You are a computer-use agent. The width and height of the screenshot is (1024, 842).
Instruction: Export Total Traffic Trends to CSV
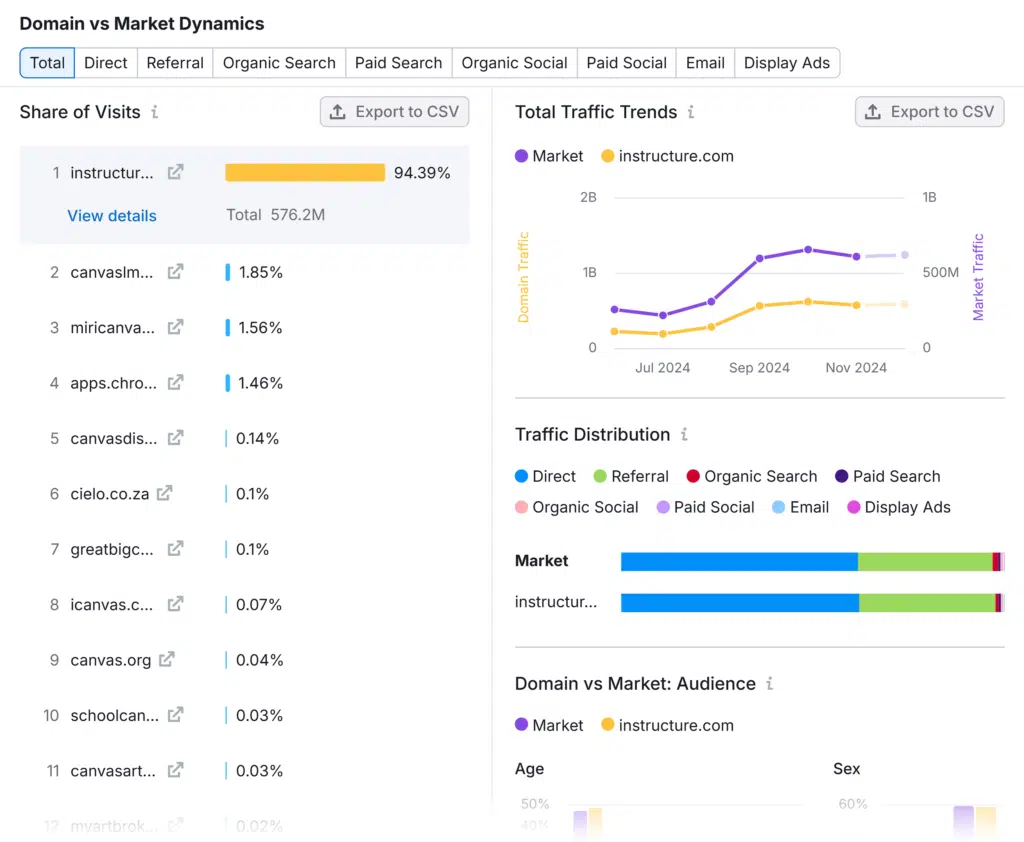pos(929,112)
